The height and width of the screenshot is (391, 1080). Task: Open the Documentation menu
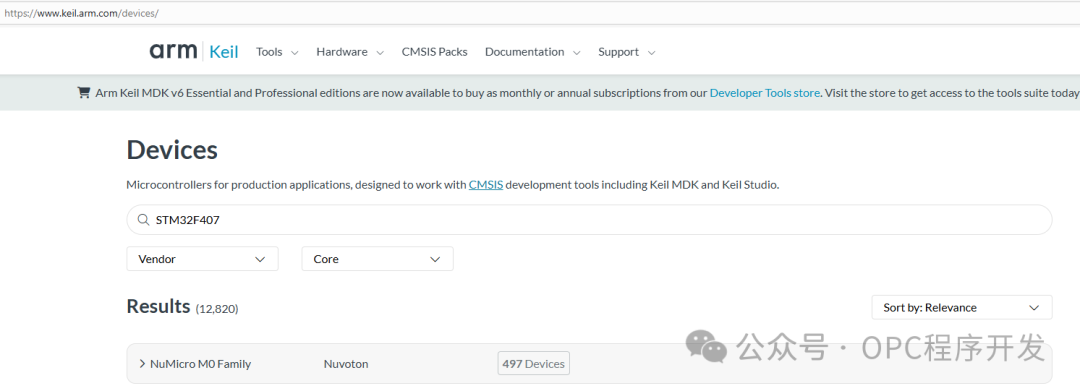[532, 52]
